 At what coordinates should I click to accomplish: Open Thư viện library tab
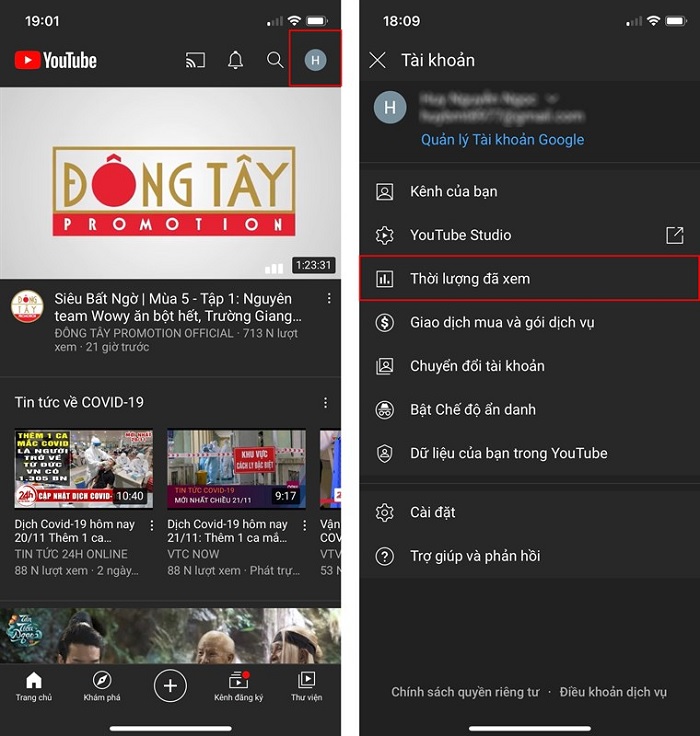pos(307,686)
